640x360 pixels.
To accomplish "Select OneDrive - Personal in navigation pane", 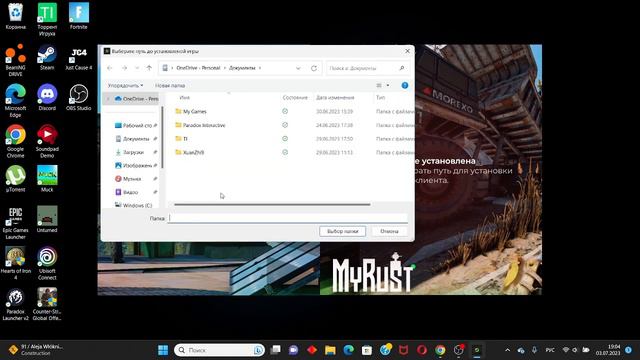I will point(136,99).
